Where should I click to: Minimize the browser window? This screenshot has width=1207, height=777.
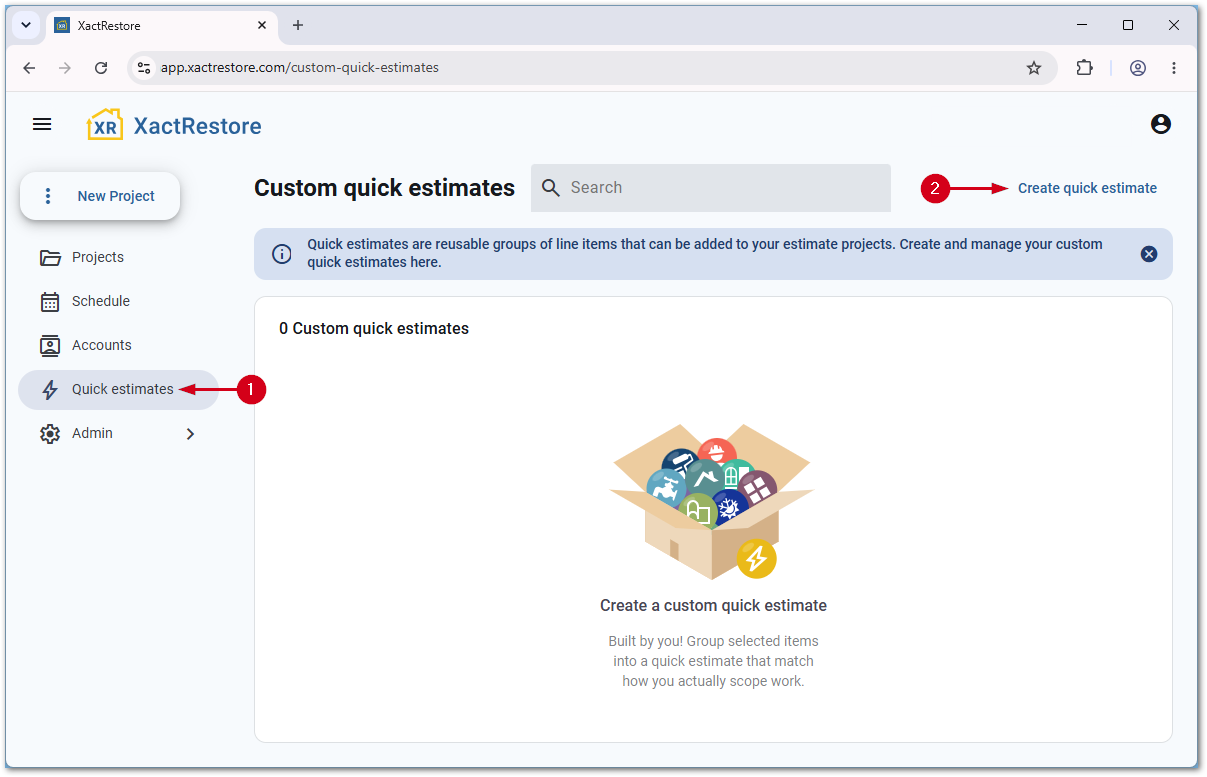tap(1082, 25)
